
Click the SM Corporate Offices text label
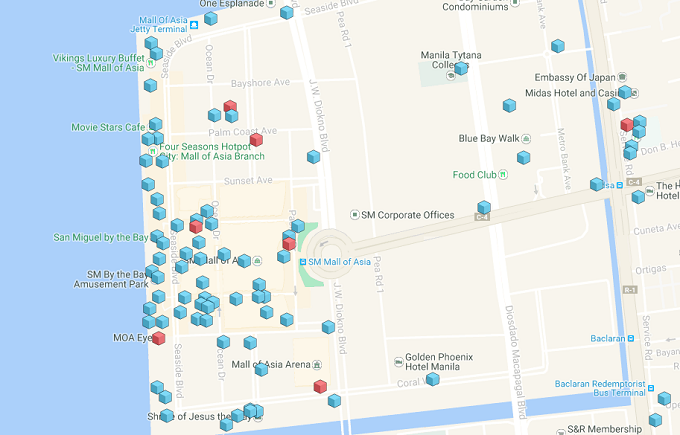(408, 215)
